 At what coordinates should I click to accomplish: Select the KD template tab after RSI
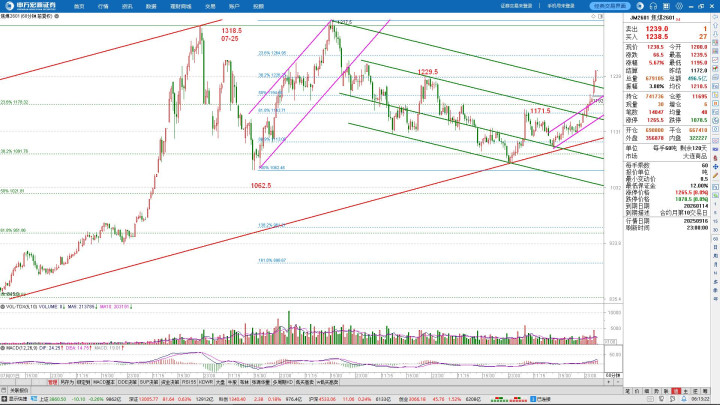click(x=206, y=382)
